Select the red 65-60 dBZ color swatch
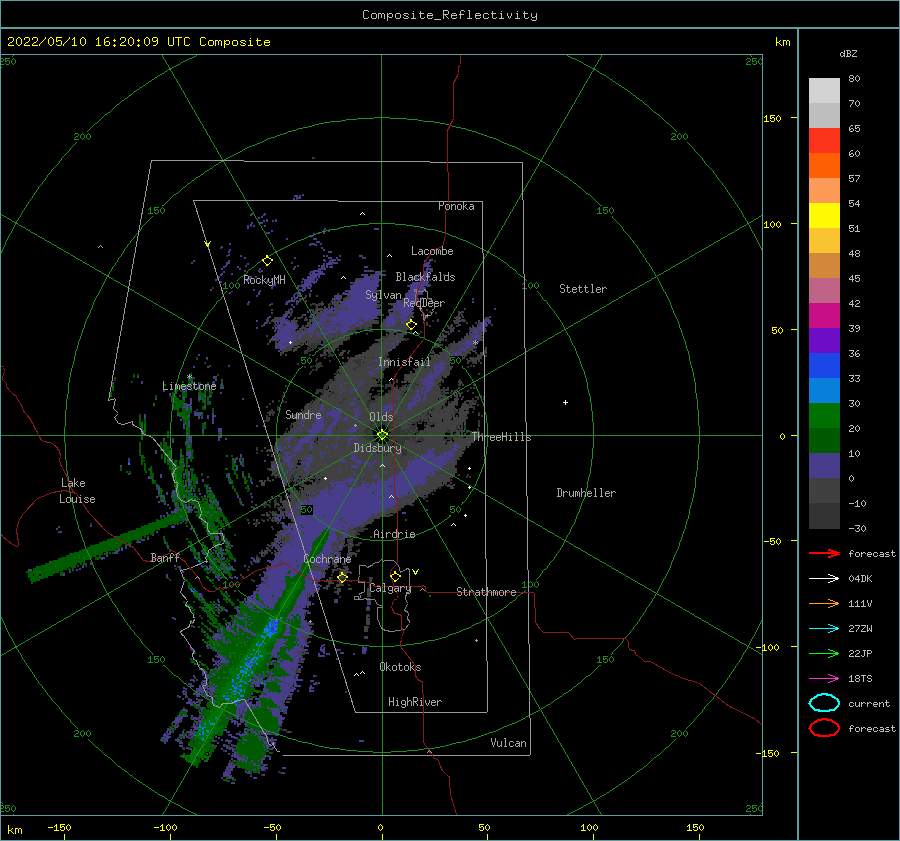This screenshot has width=900, height=841. point(824,141)
